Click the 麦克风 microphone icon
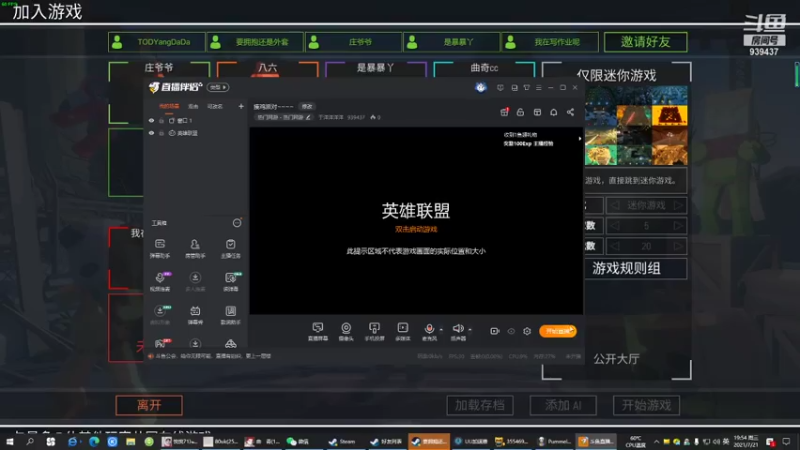Screen dimensions: 800x450 click(x=430, y=331)
